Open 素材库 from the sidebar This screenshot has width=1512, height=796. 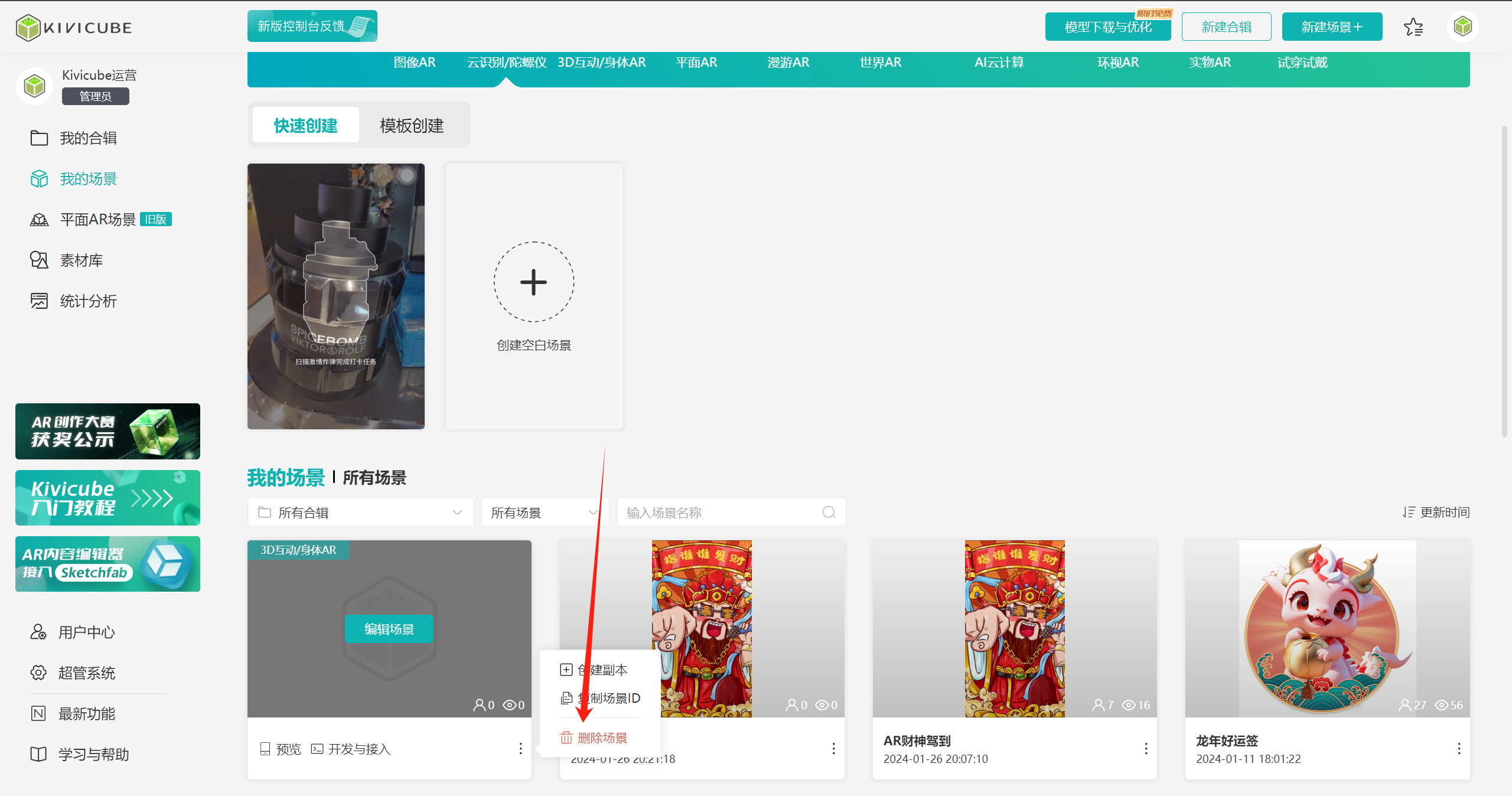pyautogui.click(x=81, y=260)
